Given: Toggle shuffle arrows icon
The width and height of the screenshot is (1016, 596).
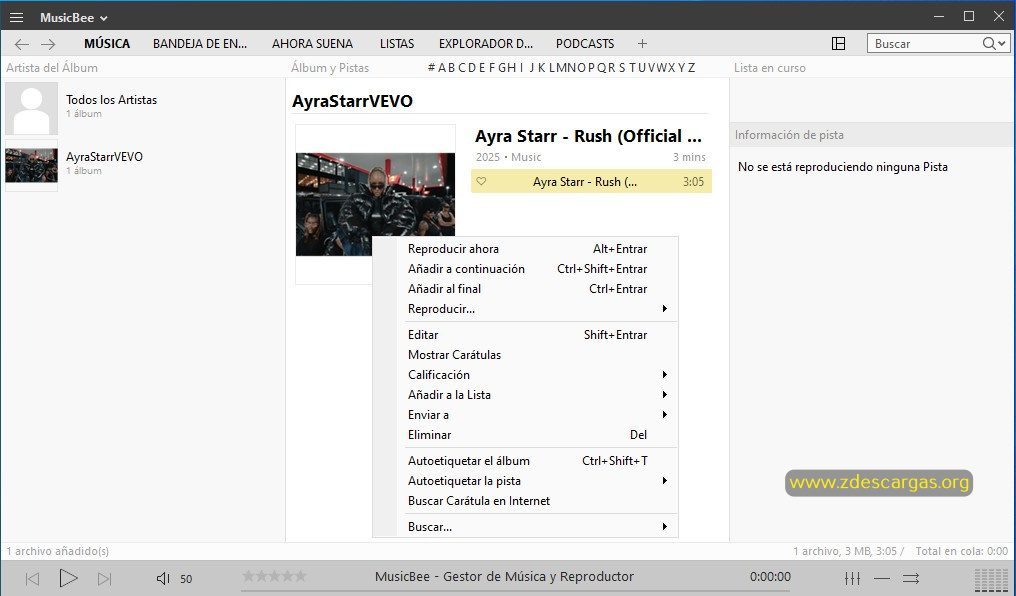Looking at the screenshot, I should point(911,578).
